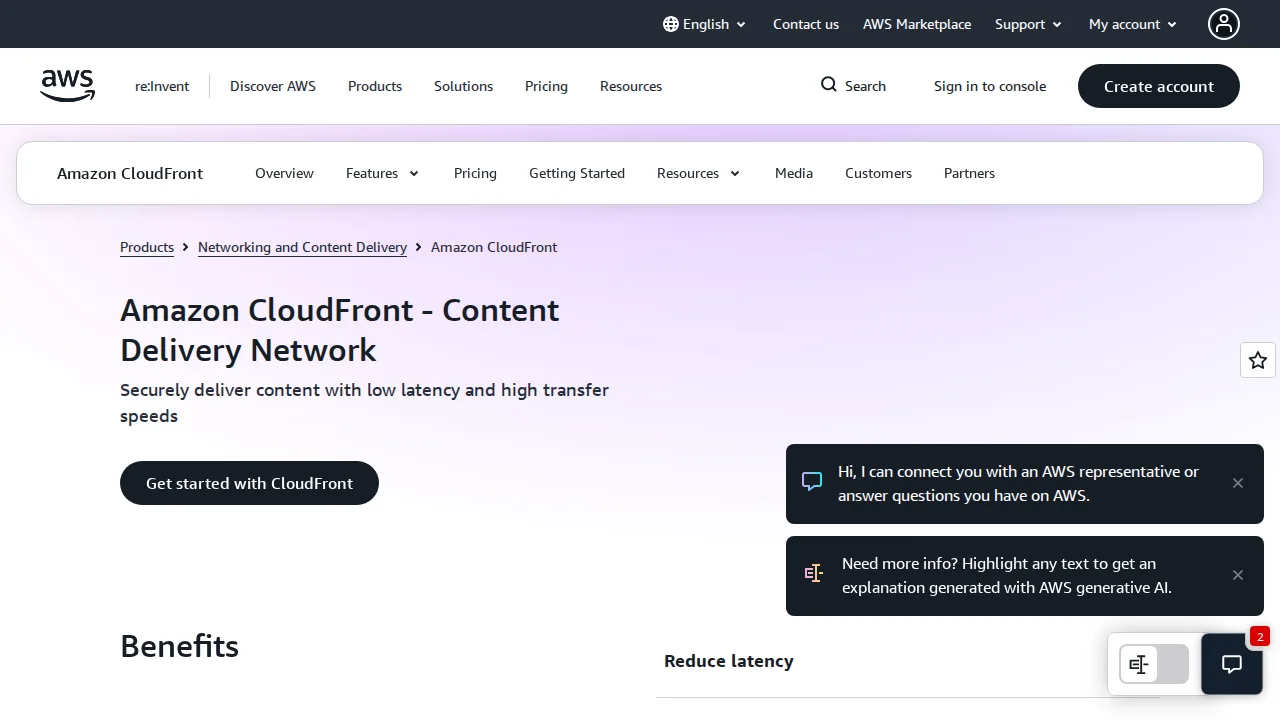Click the generative AI explain icon in notification
This screenshot has height=720, width=1280.
coord(813,574)
